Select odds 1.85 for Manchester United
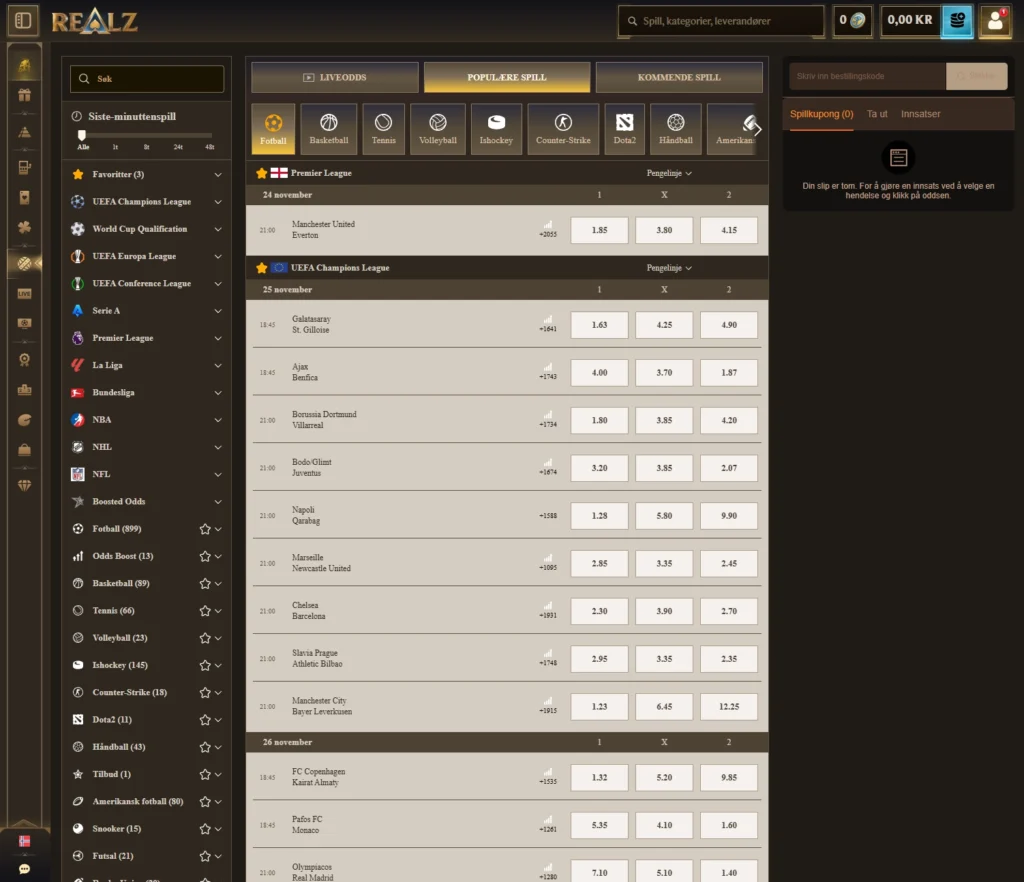1024x882 pixels. (x=599, y=230)
